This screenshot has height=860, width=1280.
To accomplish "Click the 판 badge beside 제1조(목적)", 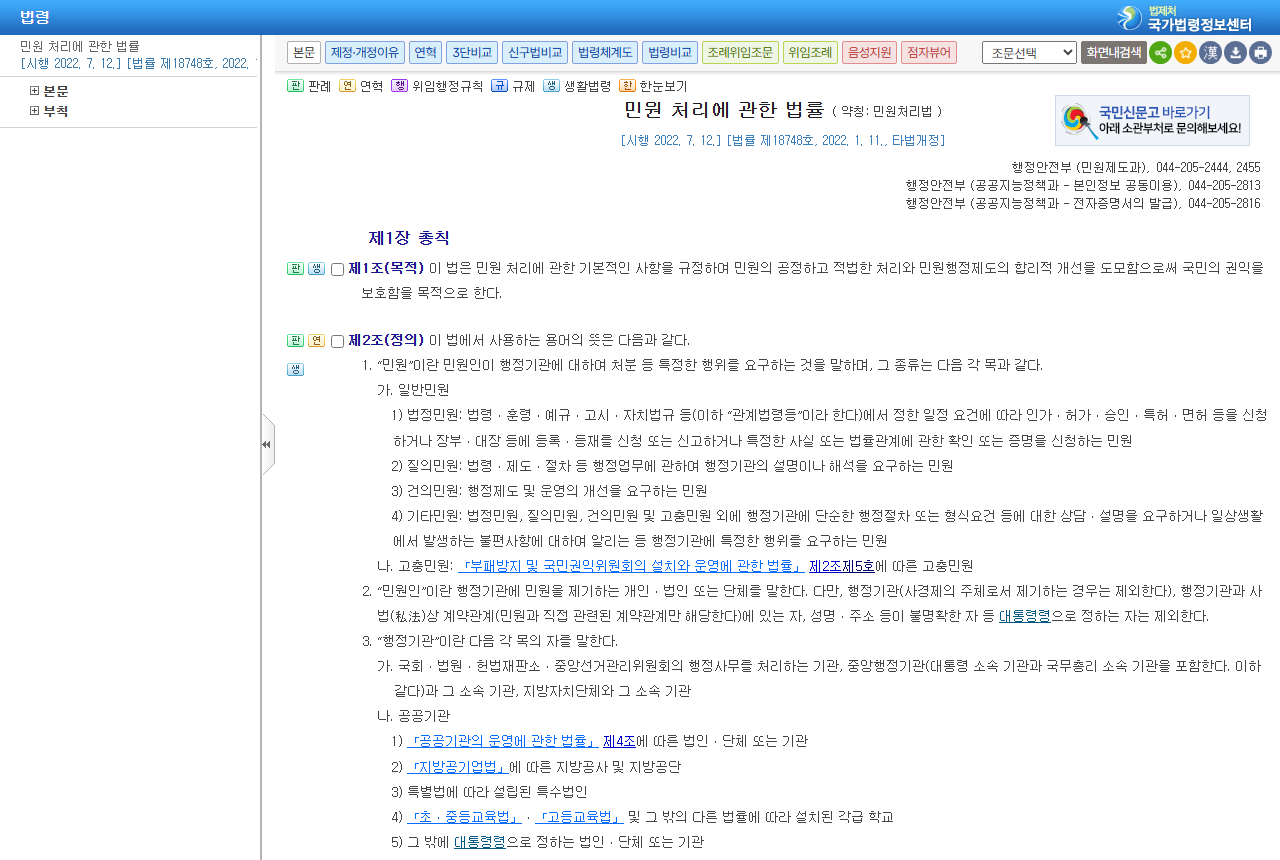I will [295, 269].
